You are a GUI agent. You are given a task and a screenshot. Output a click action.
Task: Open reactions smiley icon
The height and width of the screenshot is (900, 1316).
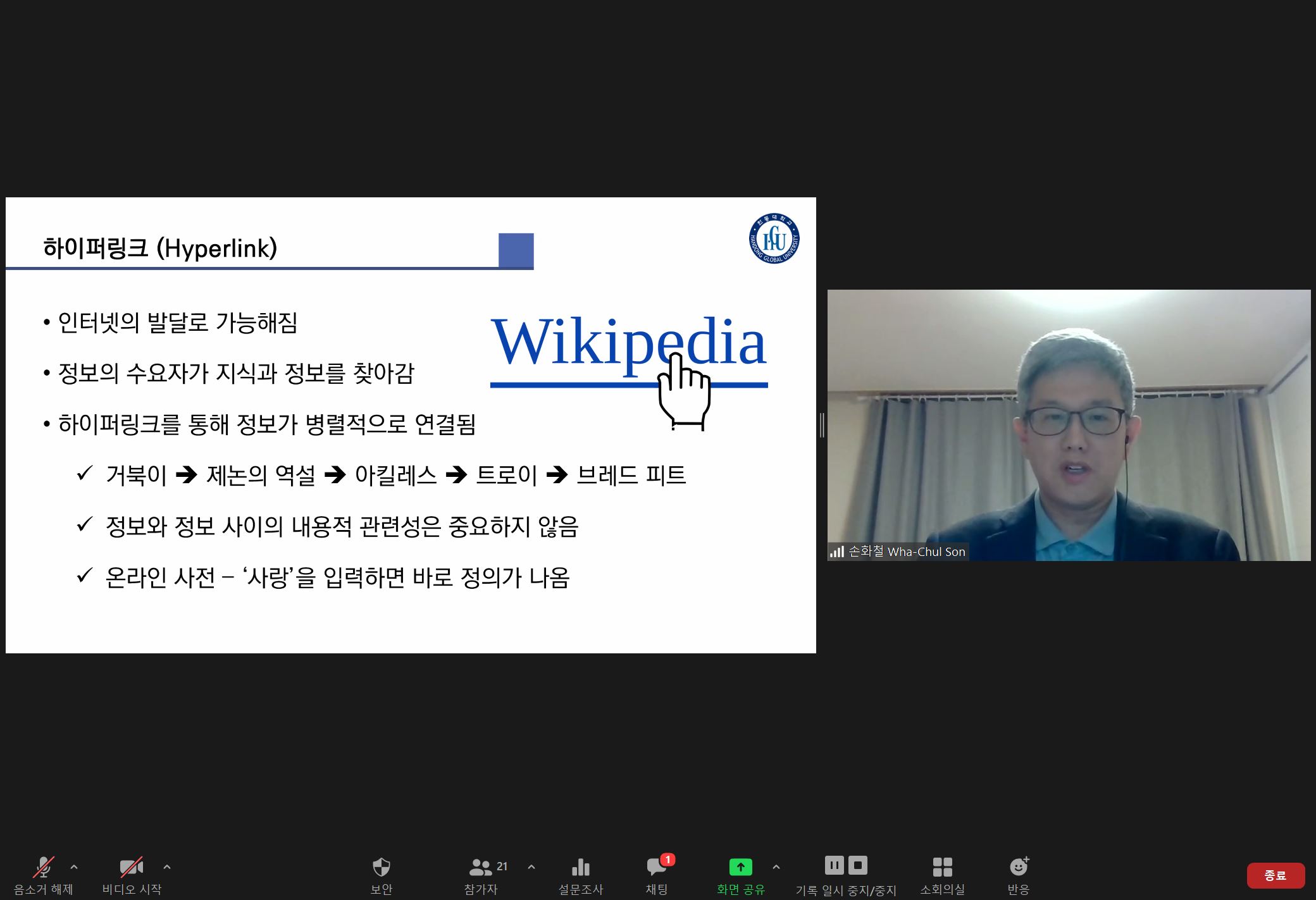coord(1018,867)
